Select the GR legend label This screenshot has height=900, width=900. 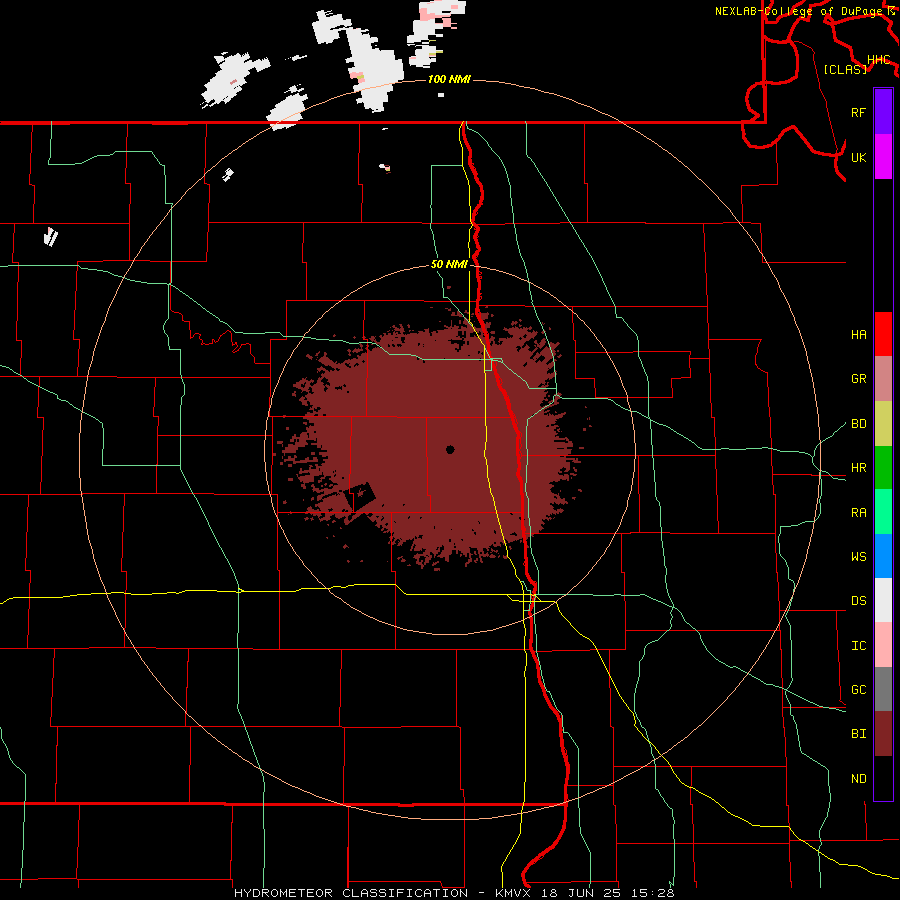point(858,379)
